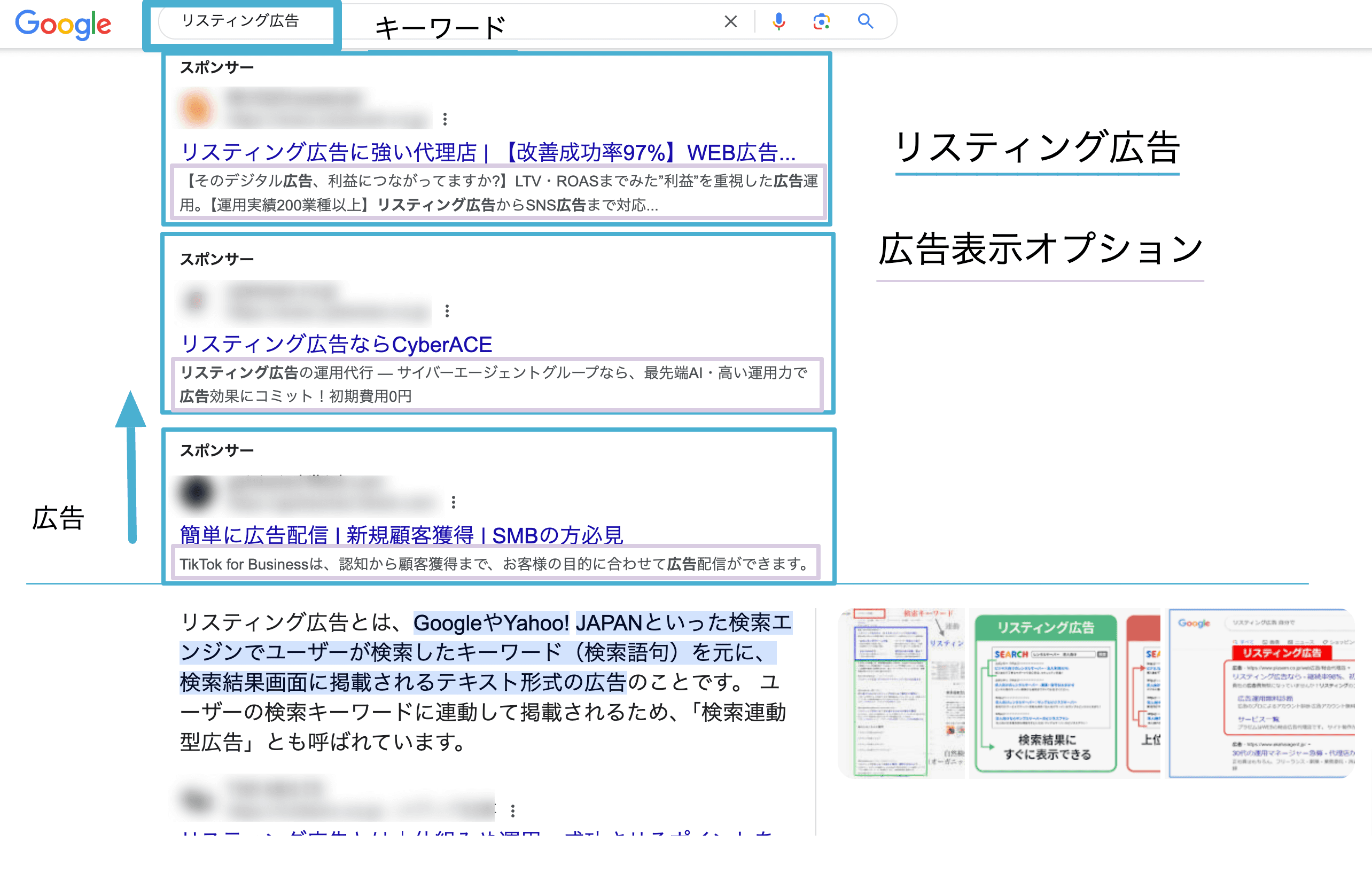Open 簡単に広告配信 SMBの方必見 ad link

401,534
